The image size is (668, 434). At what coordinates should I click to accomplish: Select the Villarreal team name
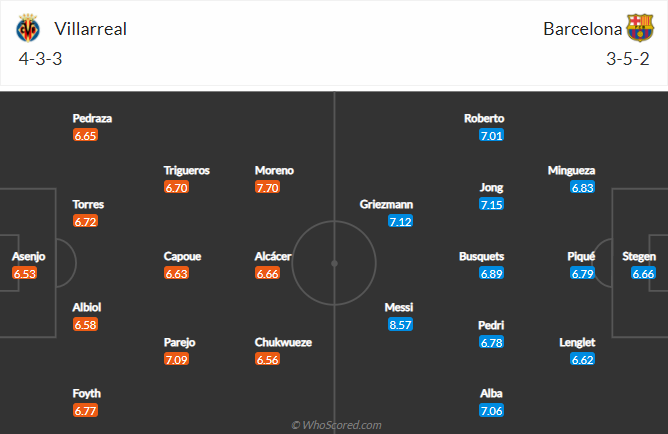tap(90, 29)
